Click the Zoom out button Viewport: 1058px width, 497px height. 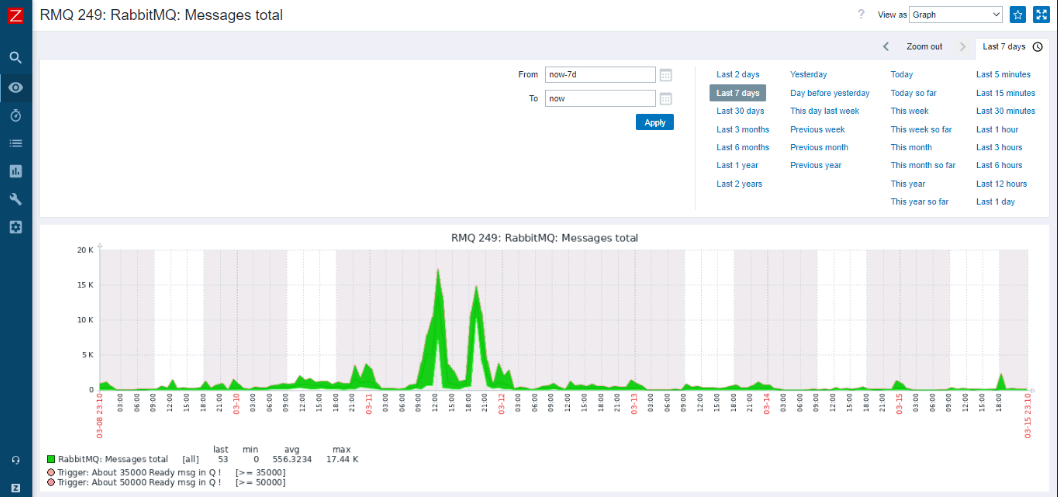click(924, 46)
